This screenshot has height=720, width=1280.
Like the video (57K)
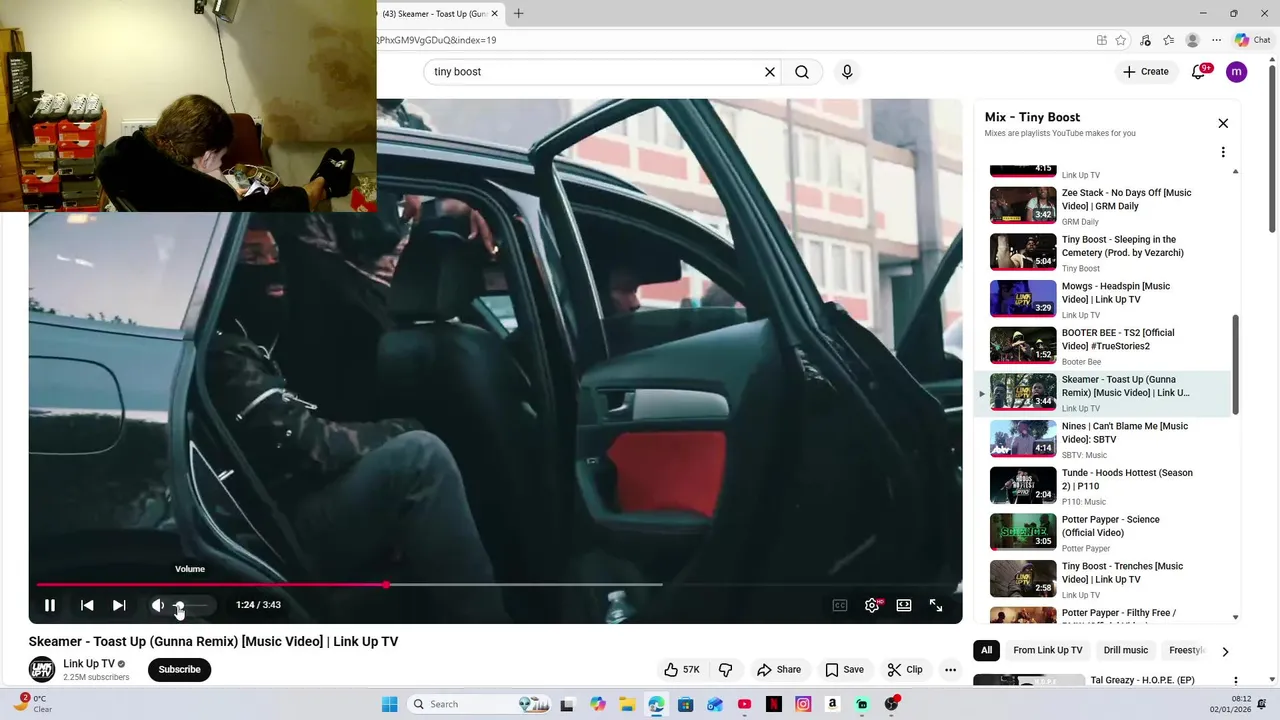(x=681, y=669)
